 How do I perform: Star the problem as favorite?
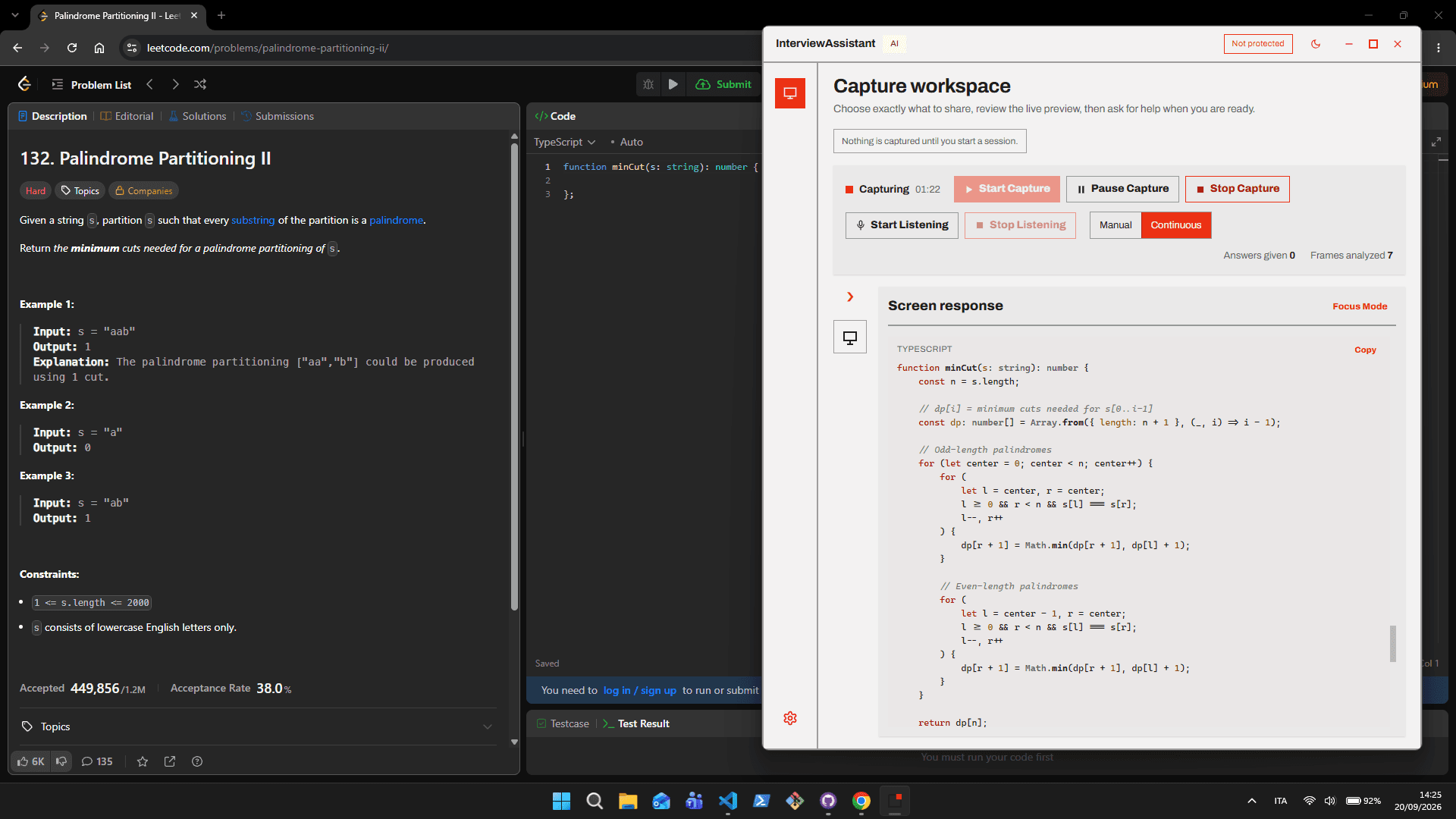click(x=143, y=761)
